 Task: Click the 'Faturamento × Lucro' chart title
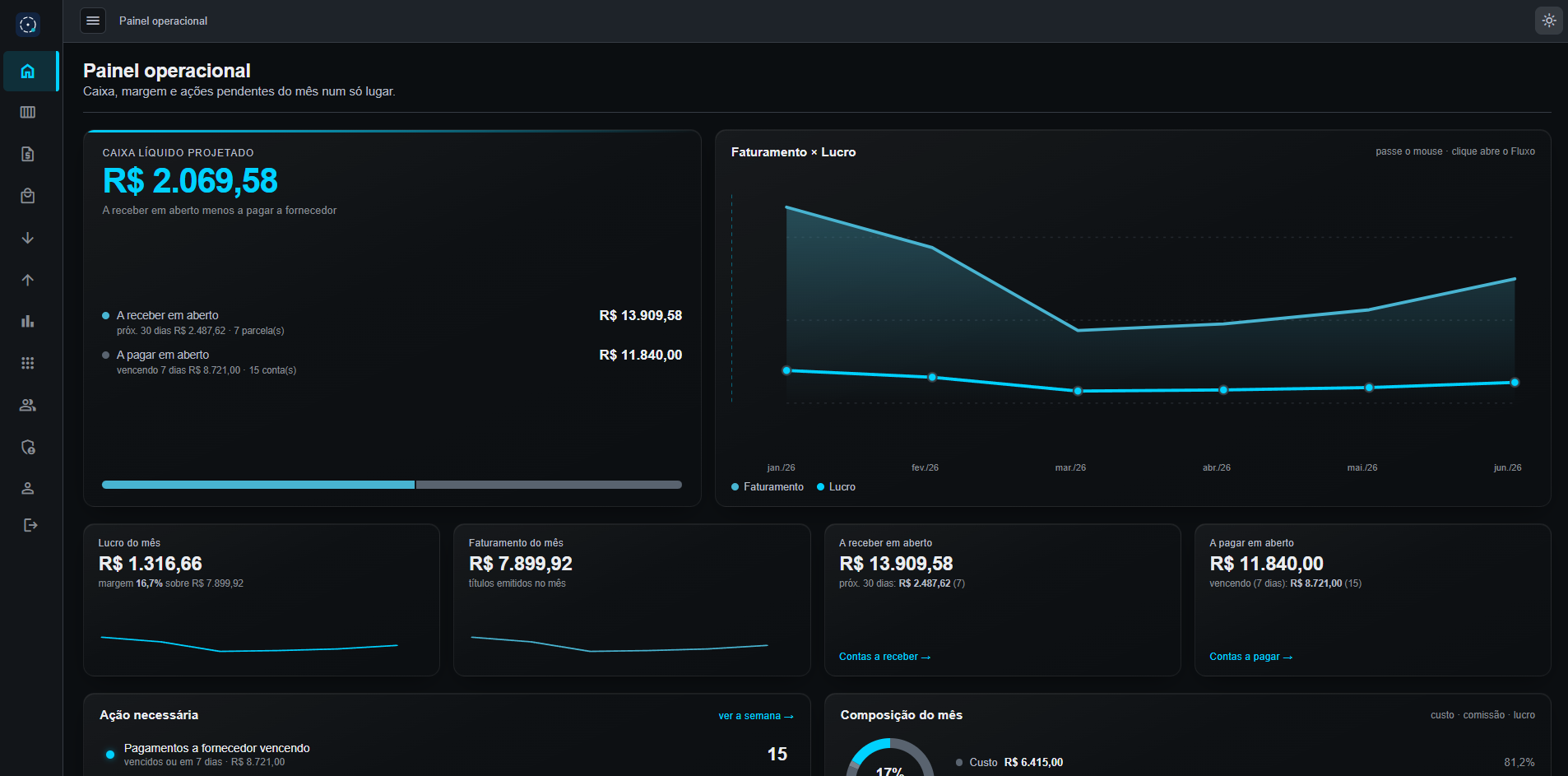click(793, 152)
